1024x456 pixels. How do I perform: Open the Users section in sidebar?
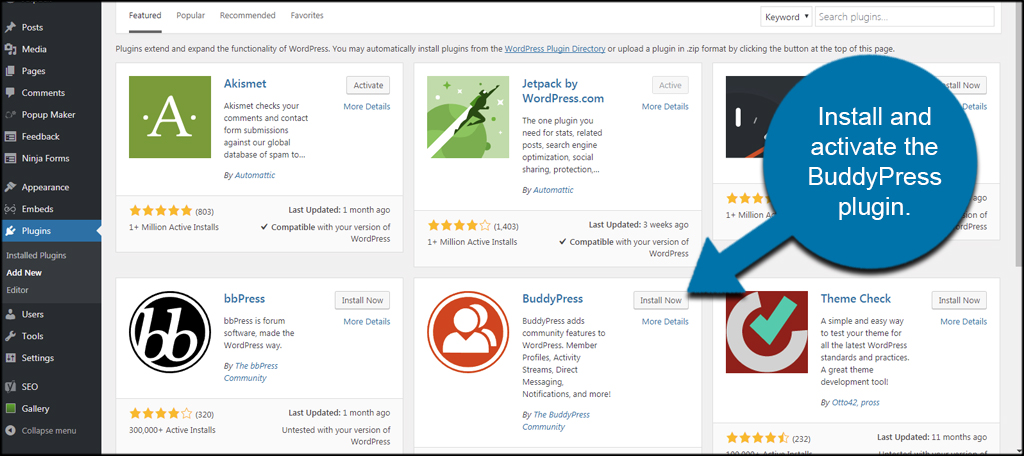pos(34,314)
